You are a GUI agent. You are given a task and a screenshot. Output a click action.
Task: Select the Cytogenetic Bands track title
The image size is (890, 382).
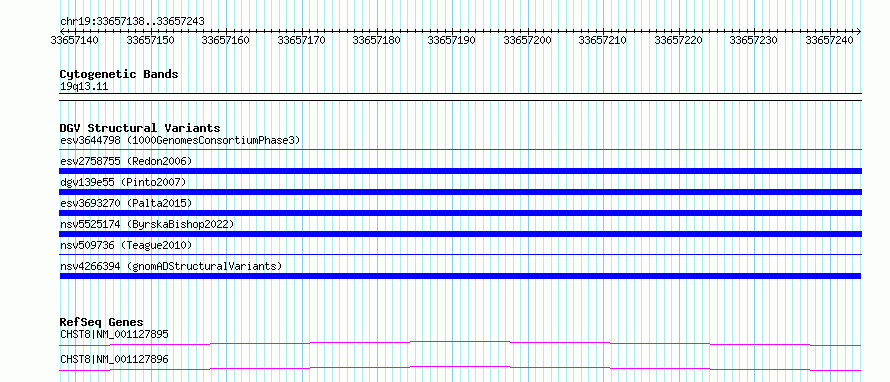pyautogui.click(x=119, y=74)
